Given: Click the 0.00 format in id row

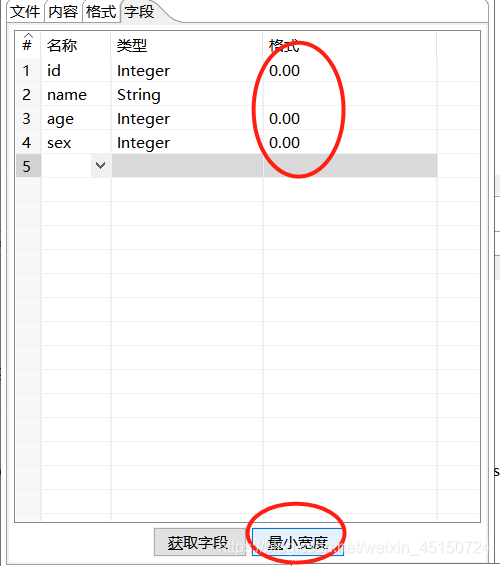Looking at the screenshot, I should click(350, 70).
